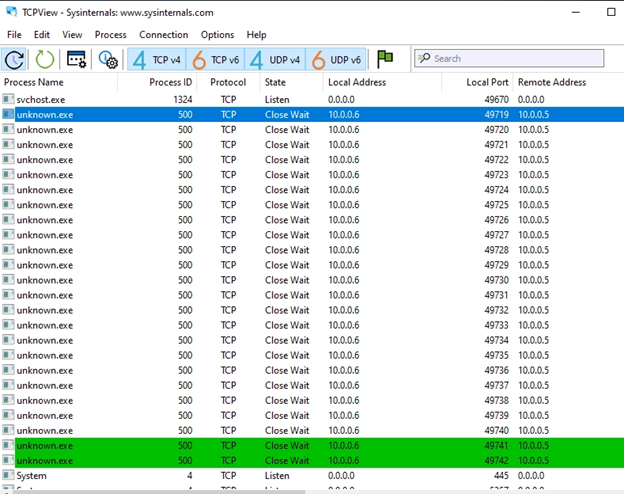Select local port 49727 cell
This screenshot has height=494, width=624.
(496, 235)
